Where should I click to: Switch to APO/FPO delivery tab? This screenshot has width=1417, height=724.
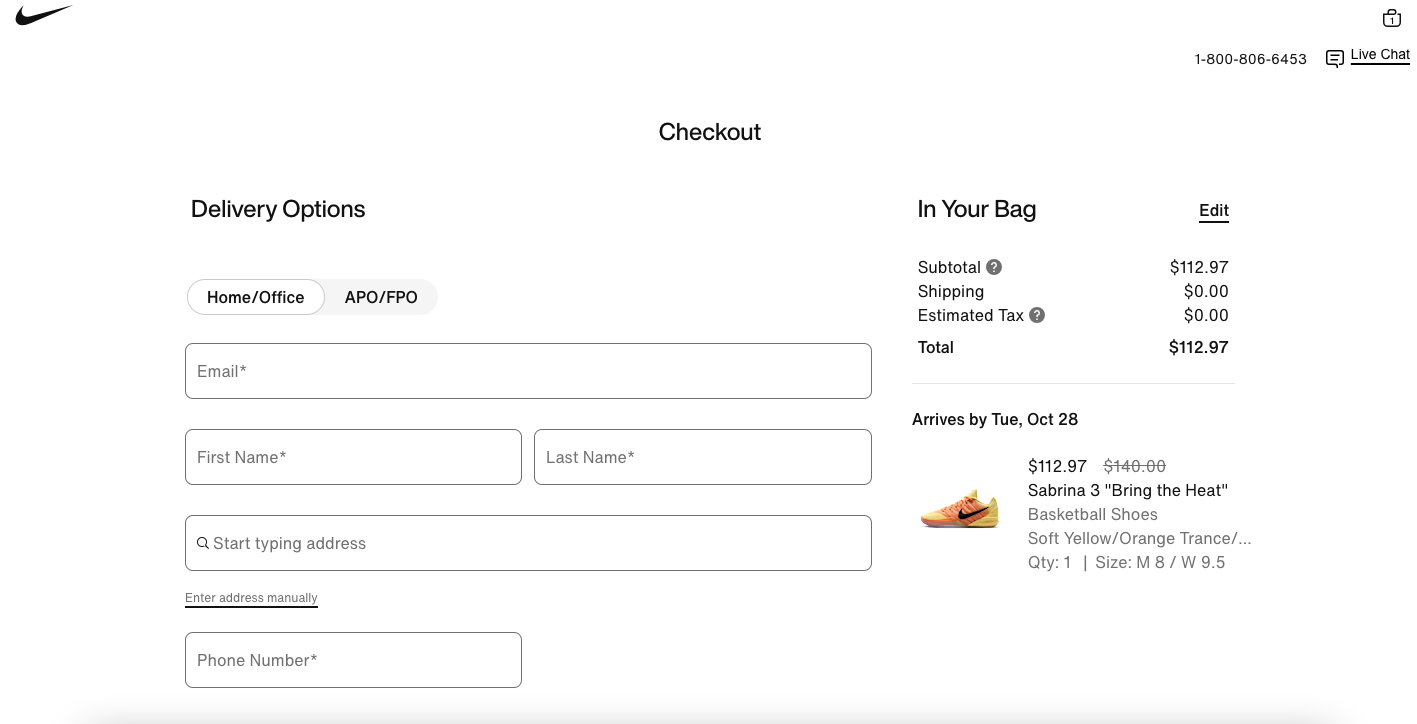pyautogui.click(x=381, y=297)
